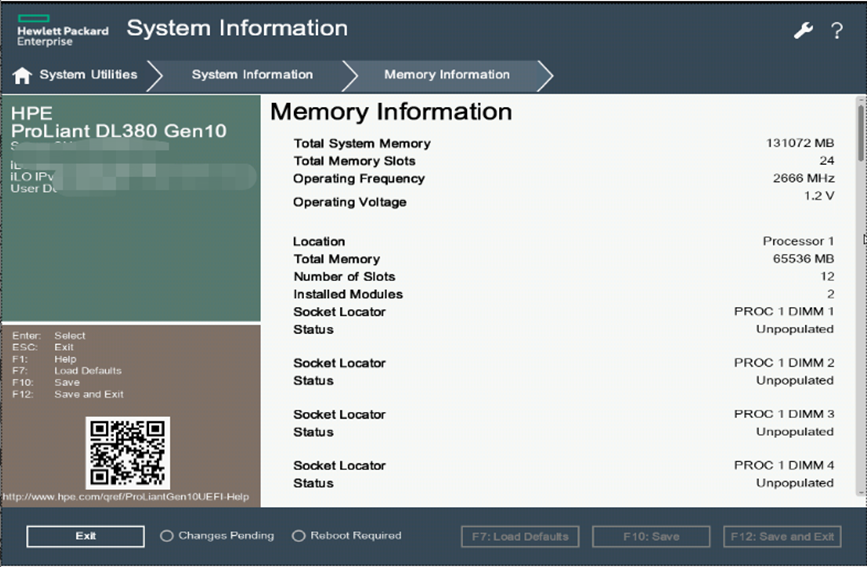Toggle the Changes Pending indicator
Viewport: 867px width, 567px height.
pos(167,536)
